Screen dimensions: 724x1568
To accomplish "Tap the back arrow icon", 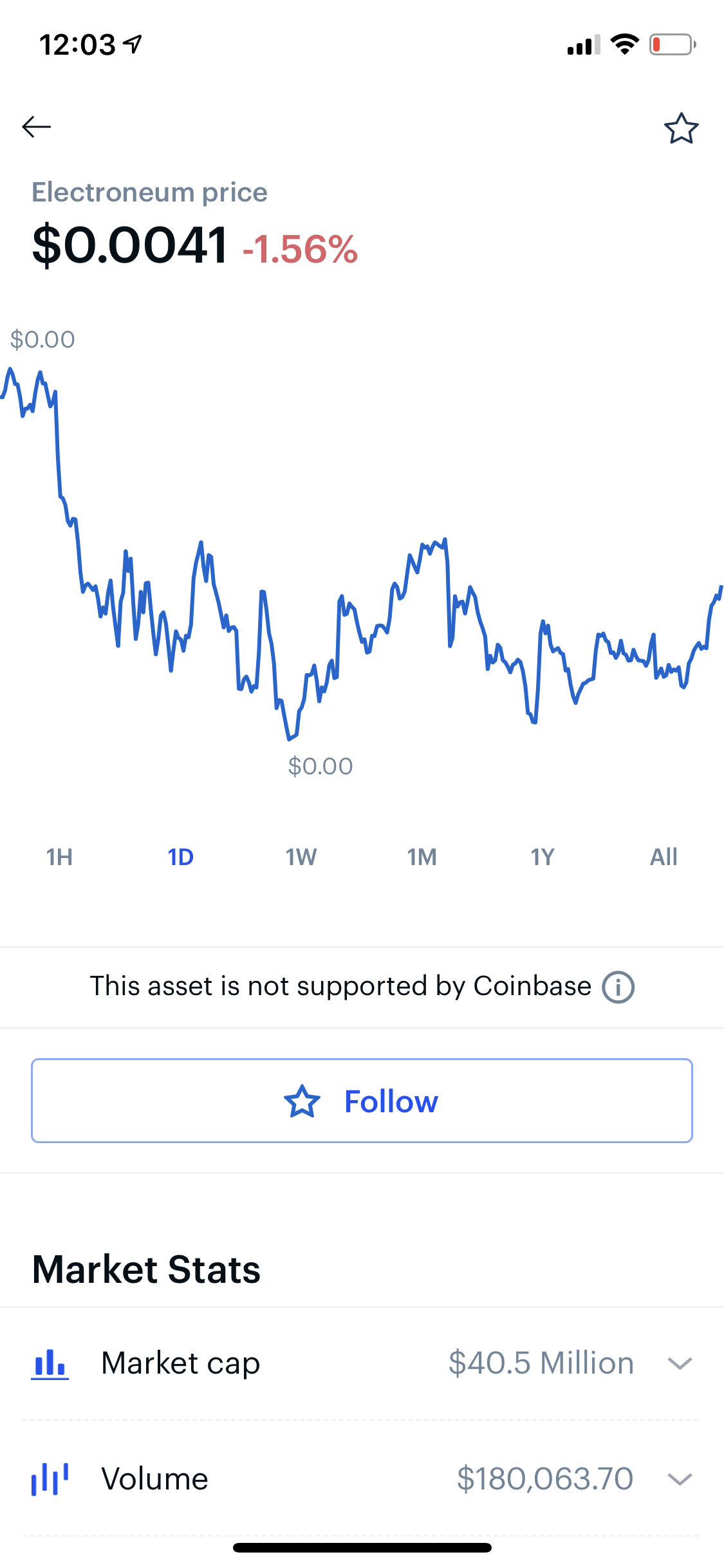I will pyautogui.click(x=36, y=127).
